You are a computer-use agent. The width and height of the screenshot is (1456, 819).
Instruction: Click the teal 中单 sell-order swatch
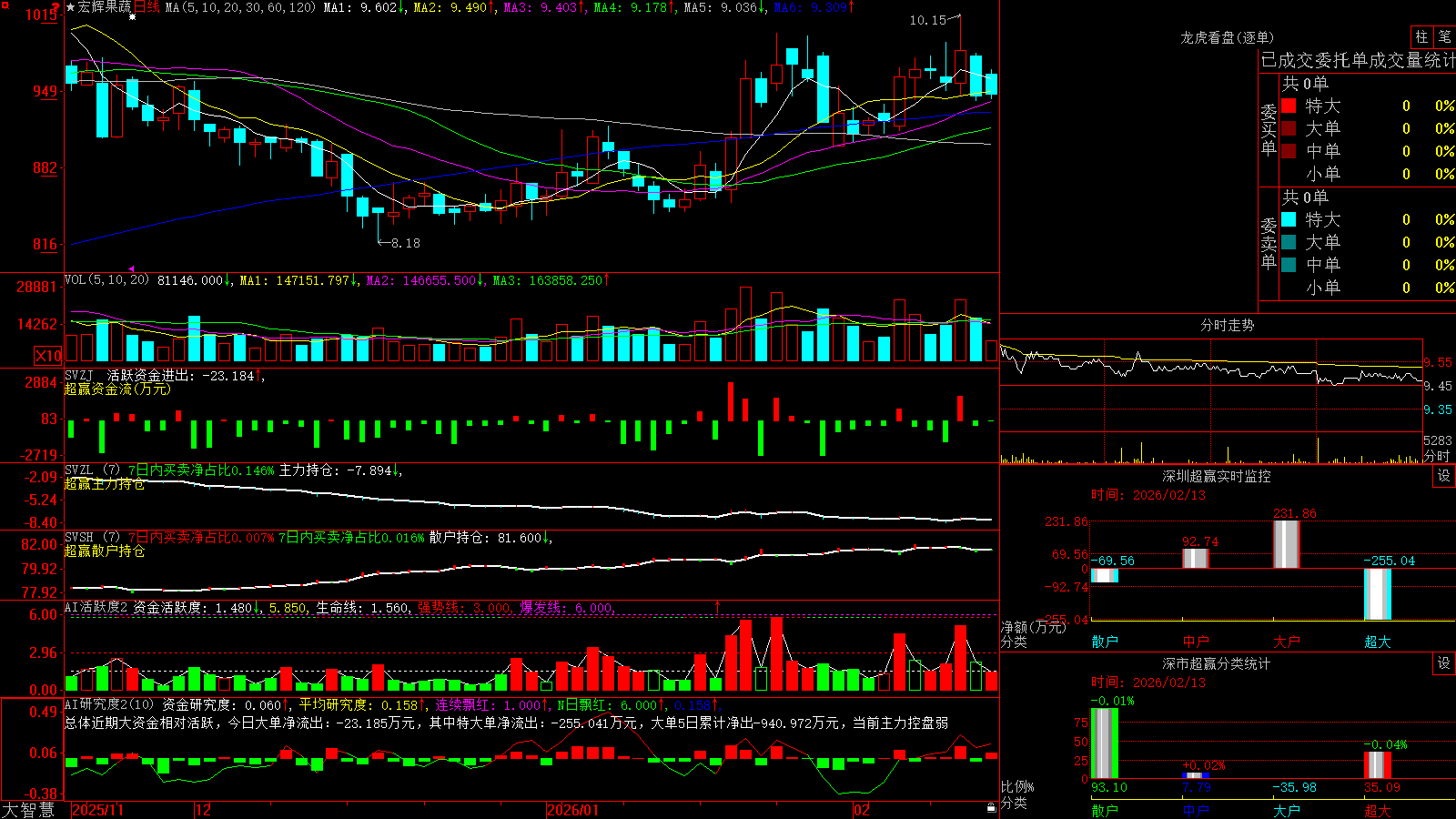1289,265
